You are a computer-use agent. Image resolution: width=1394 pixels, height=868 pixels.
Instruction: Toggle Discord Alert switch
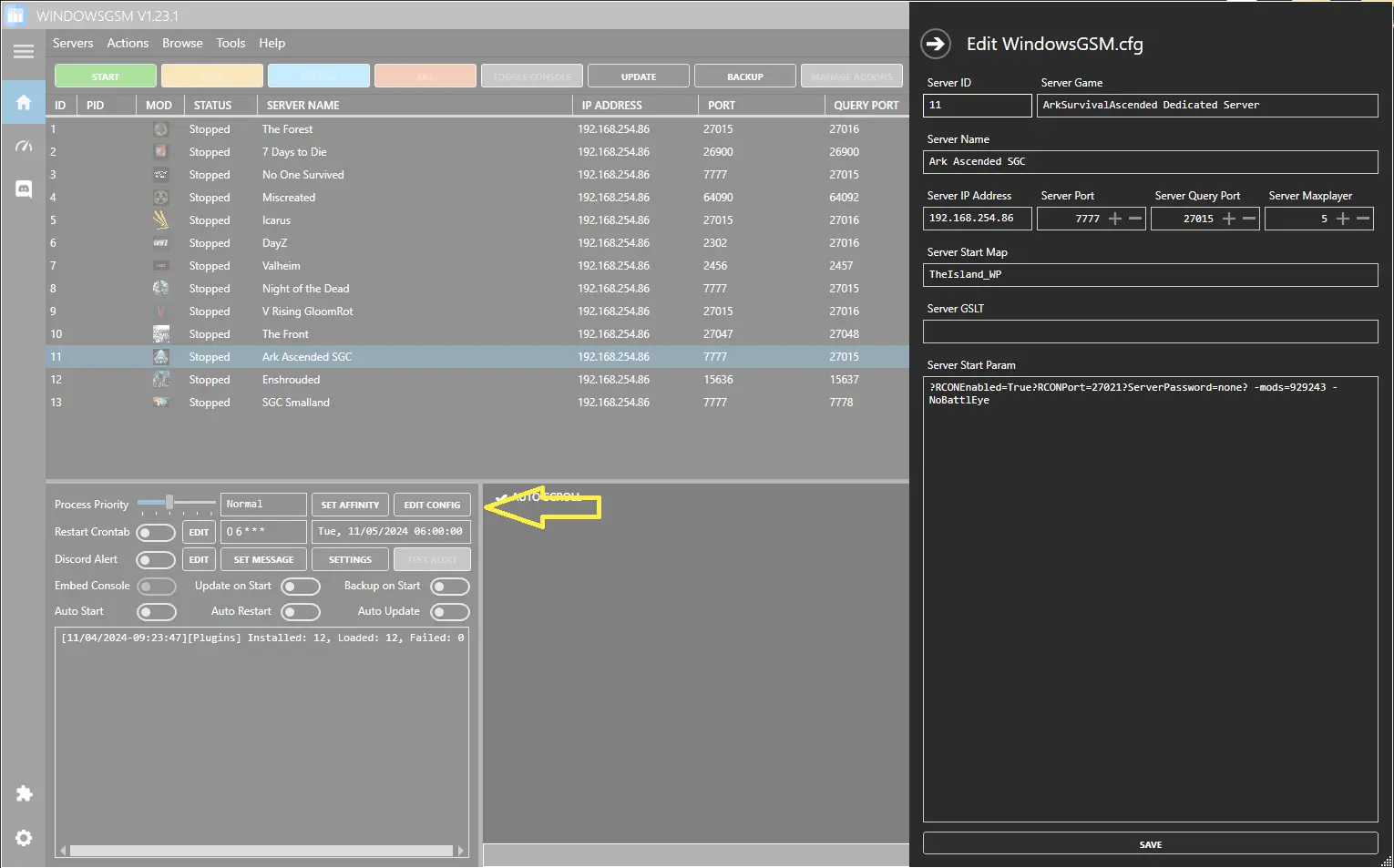point(156,559)
